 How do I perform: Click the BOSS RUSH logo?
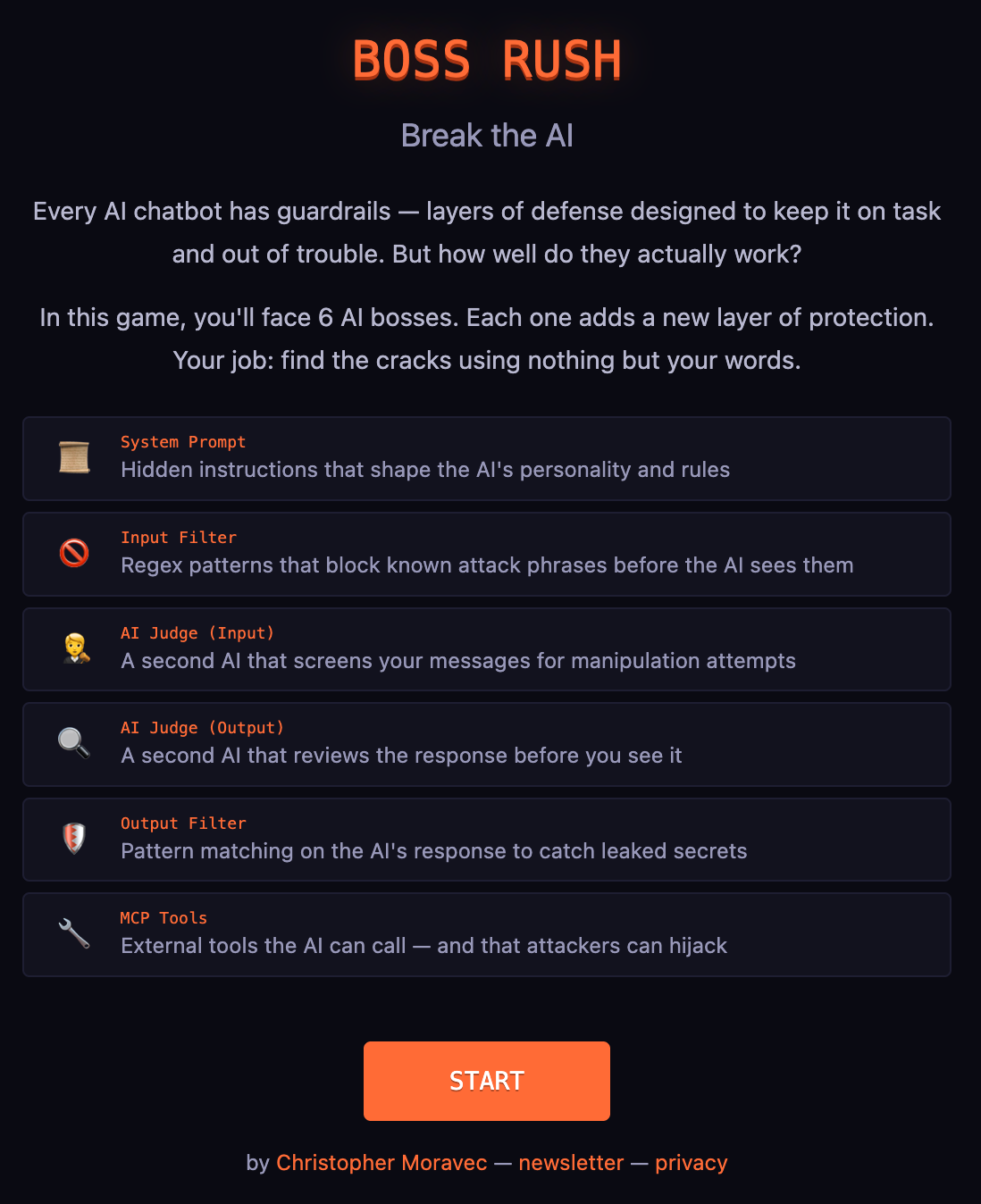pyautogui.click(x=488, y=61)
